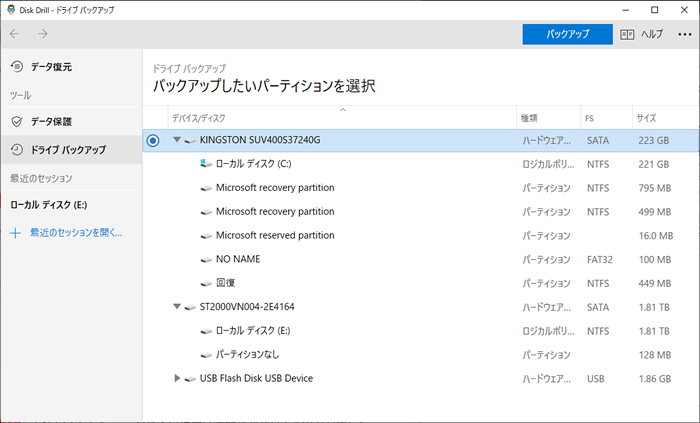The height and width of the screenshot is (423, 700).
Task: Click the forward navigation arrow
Action: tap(42, 34)
